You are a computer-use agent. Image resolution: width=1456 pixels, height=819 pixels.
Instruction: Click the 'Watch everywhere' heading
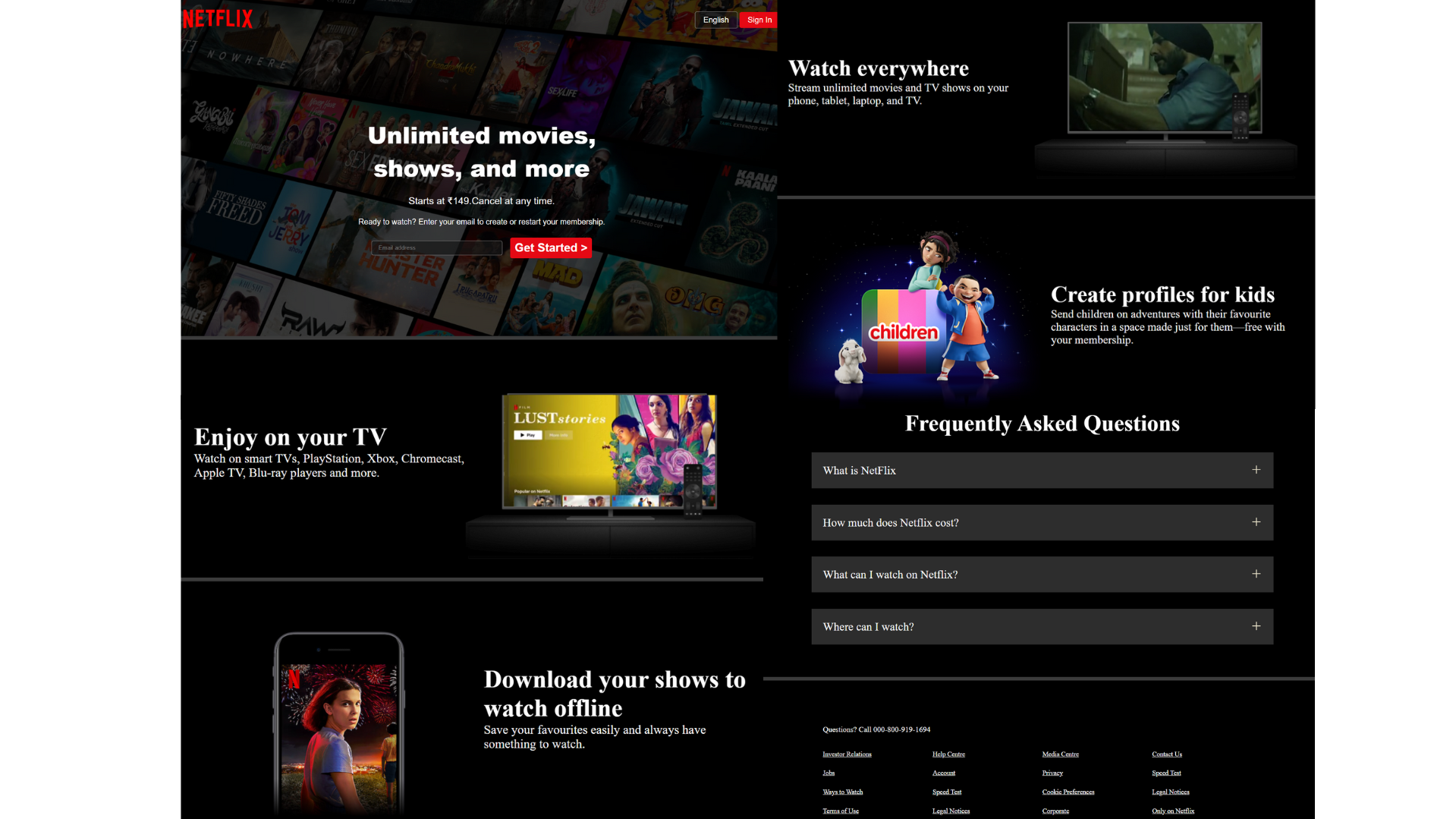879,68
